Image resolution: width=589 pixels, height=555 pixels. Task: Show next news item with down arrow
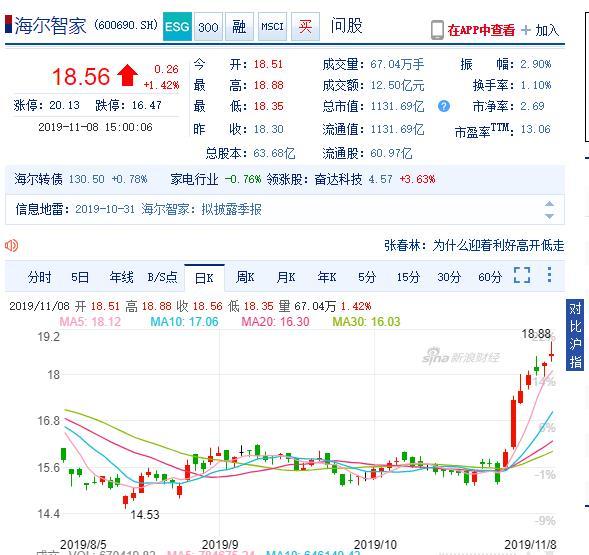[549, 216]
